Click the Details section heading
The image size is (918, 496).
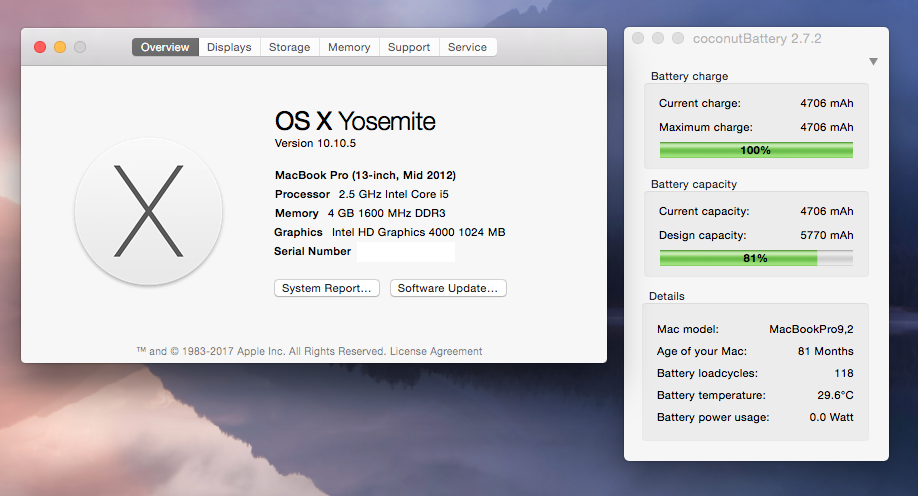pyautogui.click(x=666, y=296)
